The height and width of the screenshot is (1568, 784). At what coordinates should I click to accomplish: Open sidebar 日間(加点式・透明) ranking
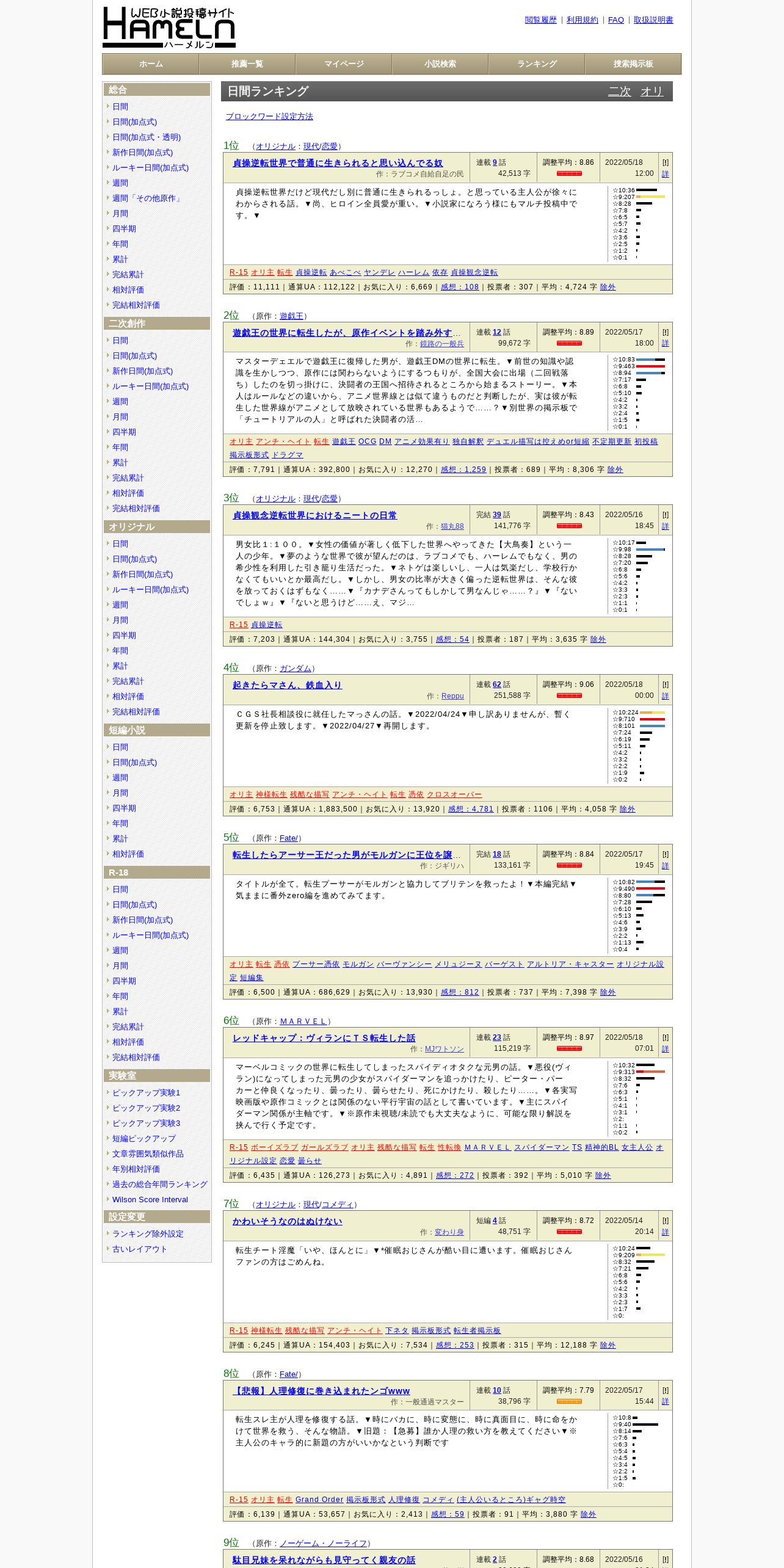click(x=147, y=137)
